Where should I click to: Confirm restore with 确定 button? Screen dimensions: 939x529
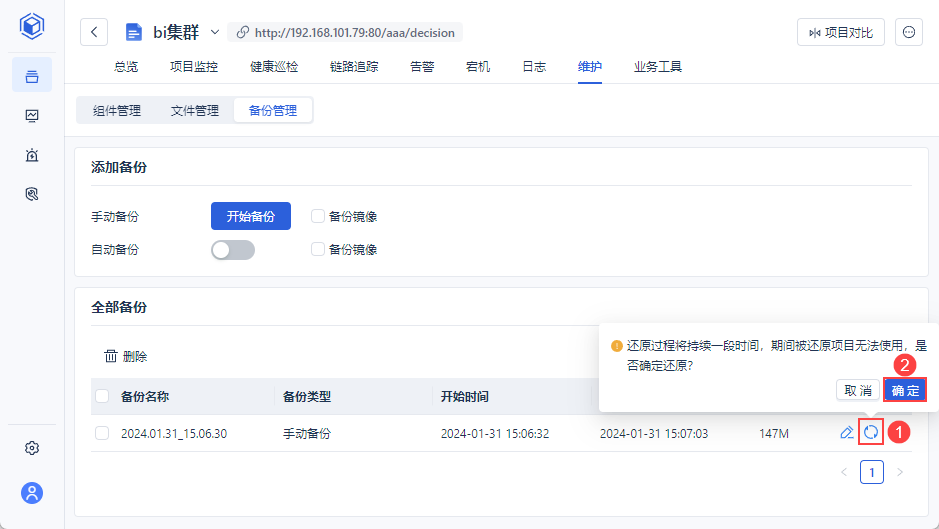click(905, 390)
